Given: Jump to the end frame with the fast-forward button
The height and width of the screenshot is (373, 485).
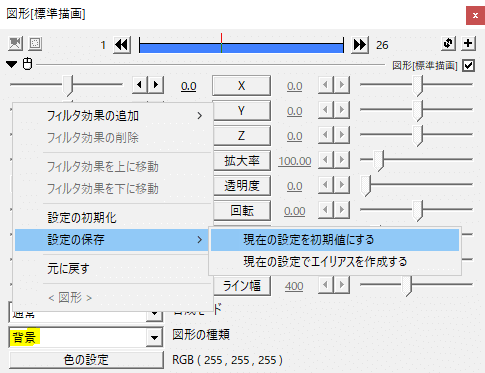Looking at the screenshot, I should pos(360,45).
